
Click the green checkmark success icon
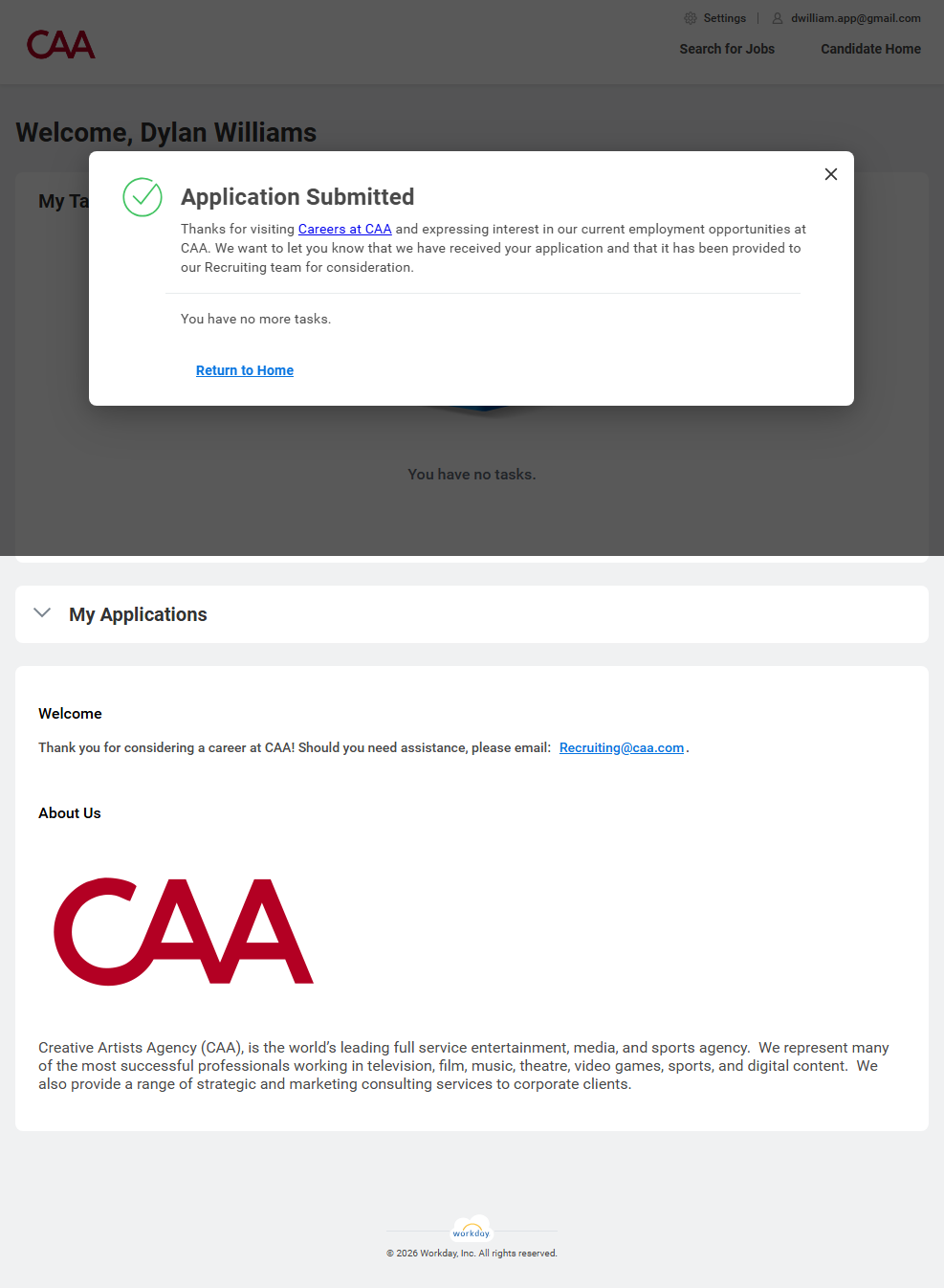click(143, 197)
